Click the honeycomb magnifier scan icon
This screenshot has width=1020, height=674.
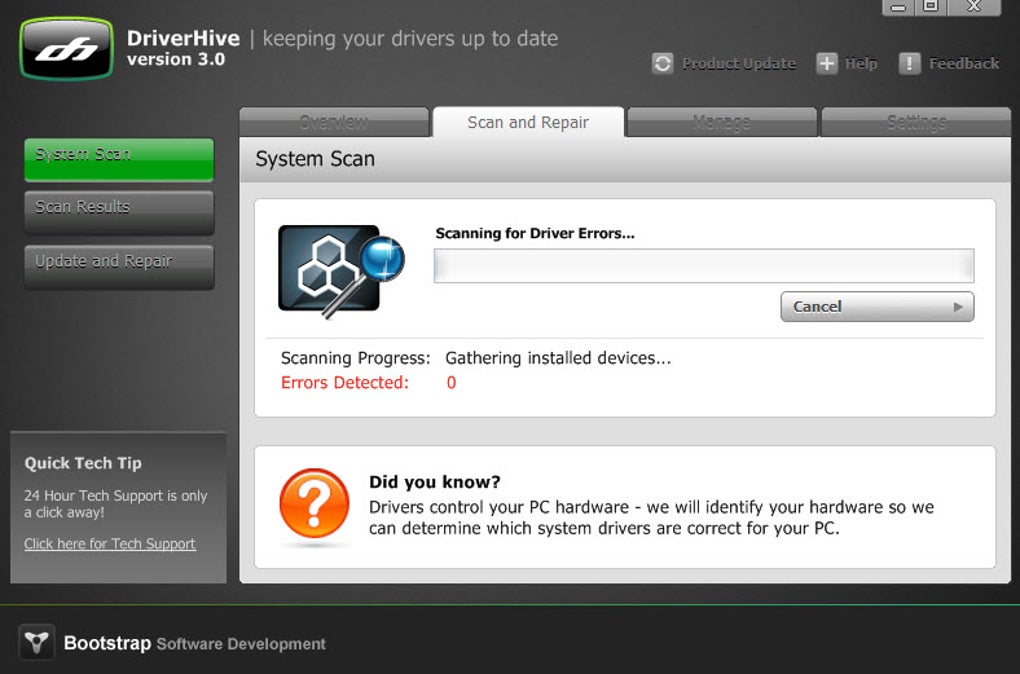coord(341,271)
